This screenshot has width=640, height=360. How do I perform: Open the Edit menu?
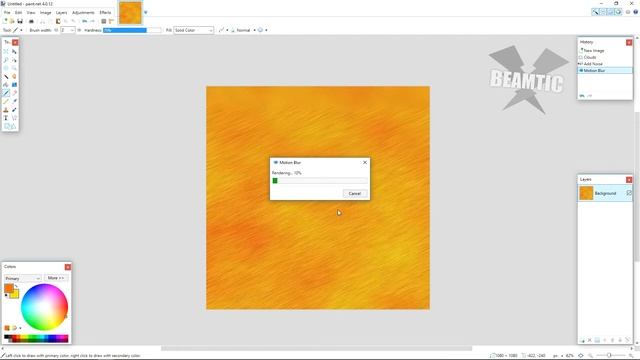pyautogui.click(x=18, y=13)
